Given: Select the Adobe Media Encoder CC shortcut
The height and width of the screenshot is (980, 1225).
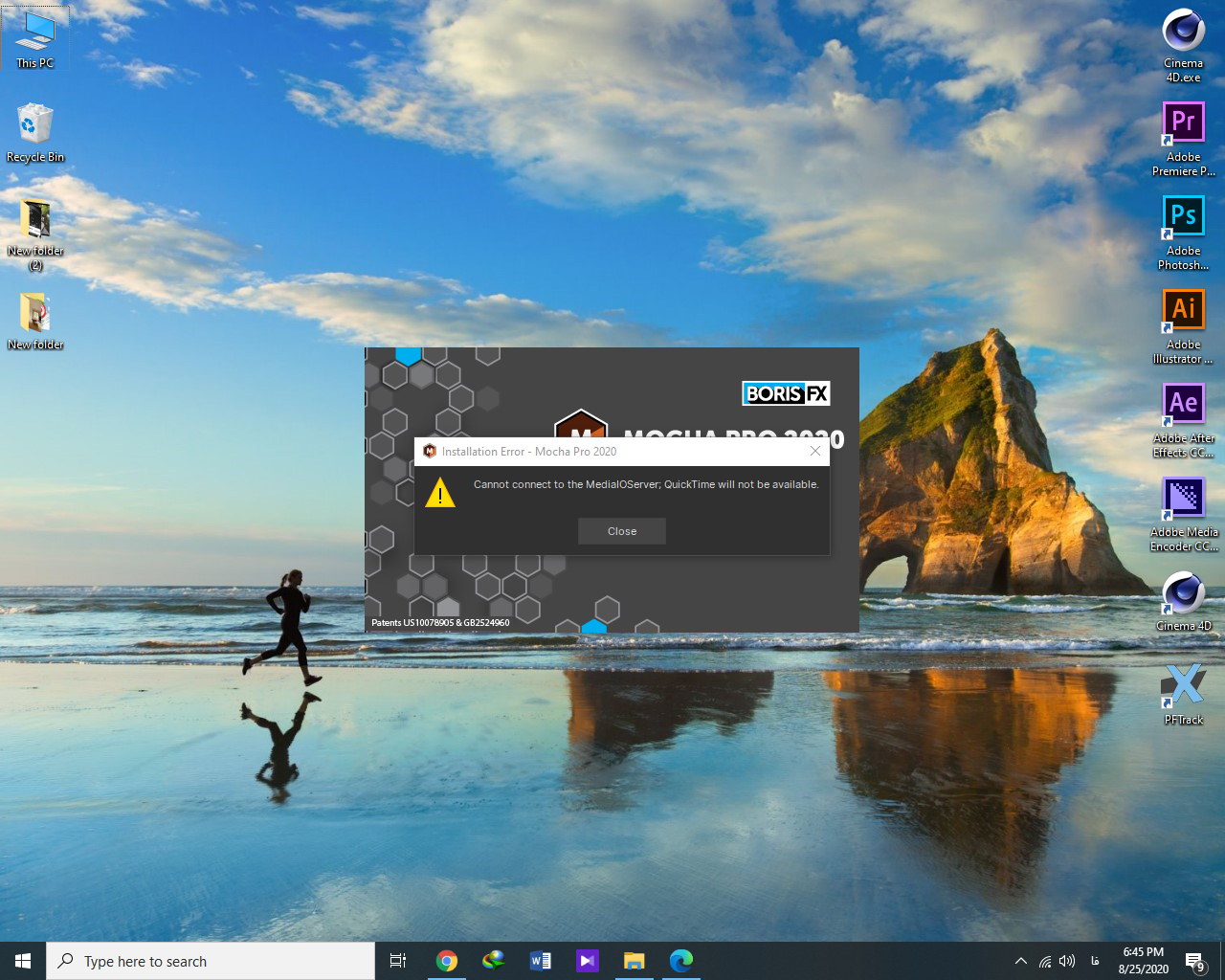Looking at the screenshot, I should pos(1184,514).
